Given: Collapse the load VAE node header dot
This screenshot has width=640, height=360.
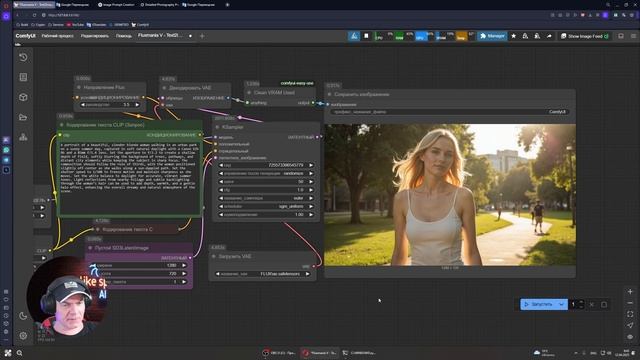Looking at the screenshot, I should click(213, 256).
